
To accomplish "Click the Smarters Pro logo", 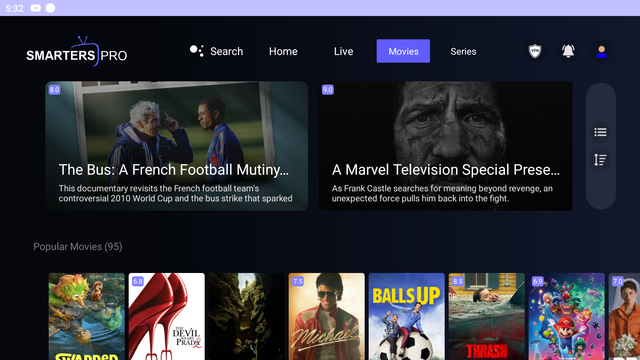I will point(77,51).
